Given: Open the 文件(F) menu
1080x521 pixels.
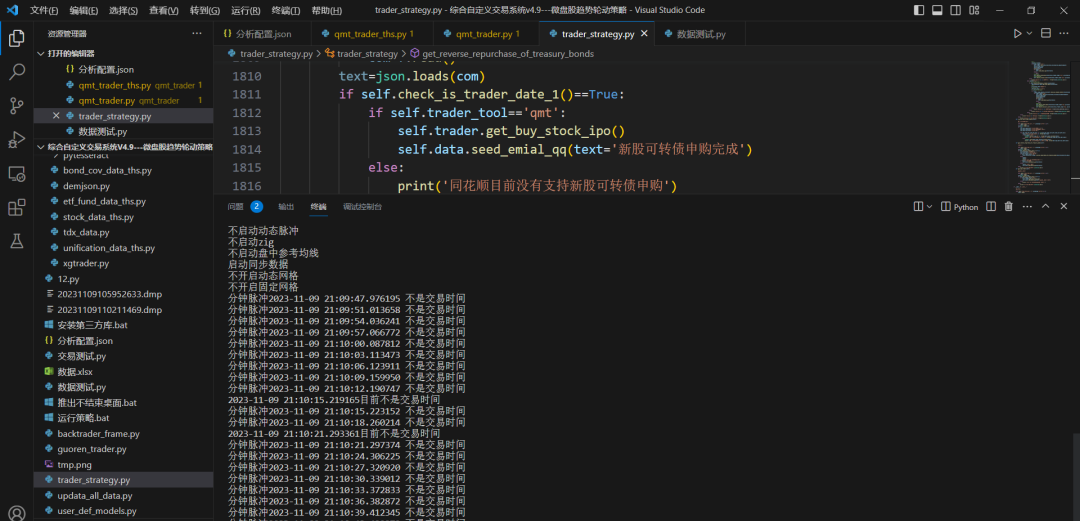Looking at the screenshot, I should coord(43,10).
